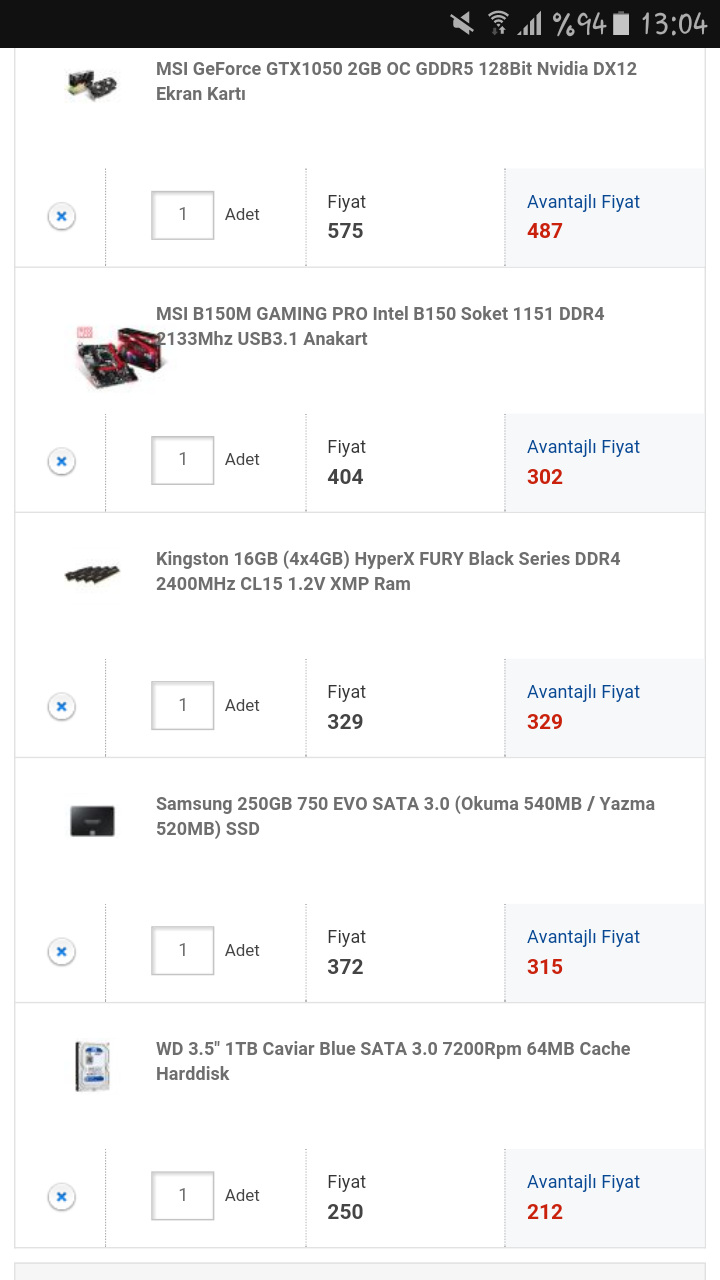This screenshot has height=1280, width=720.
Task: Tap the Wi-Fi status bar icon
Action: click(498, 23)
